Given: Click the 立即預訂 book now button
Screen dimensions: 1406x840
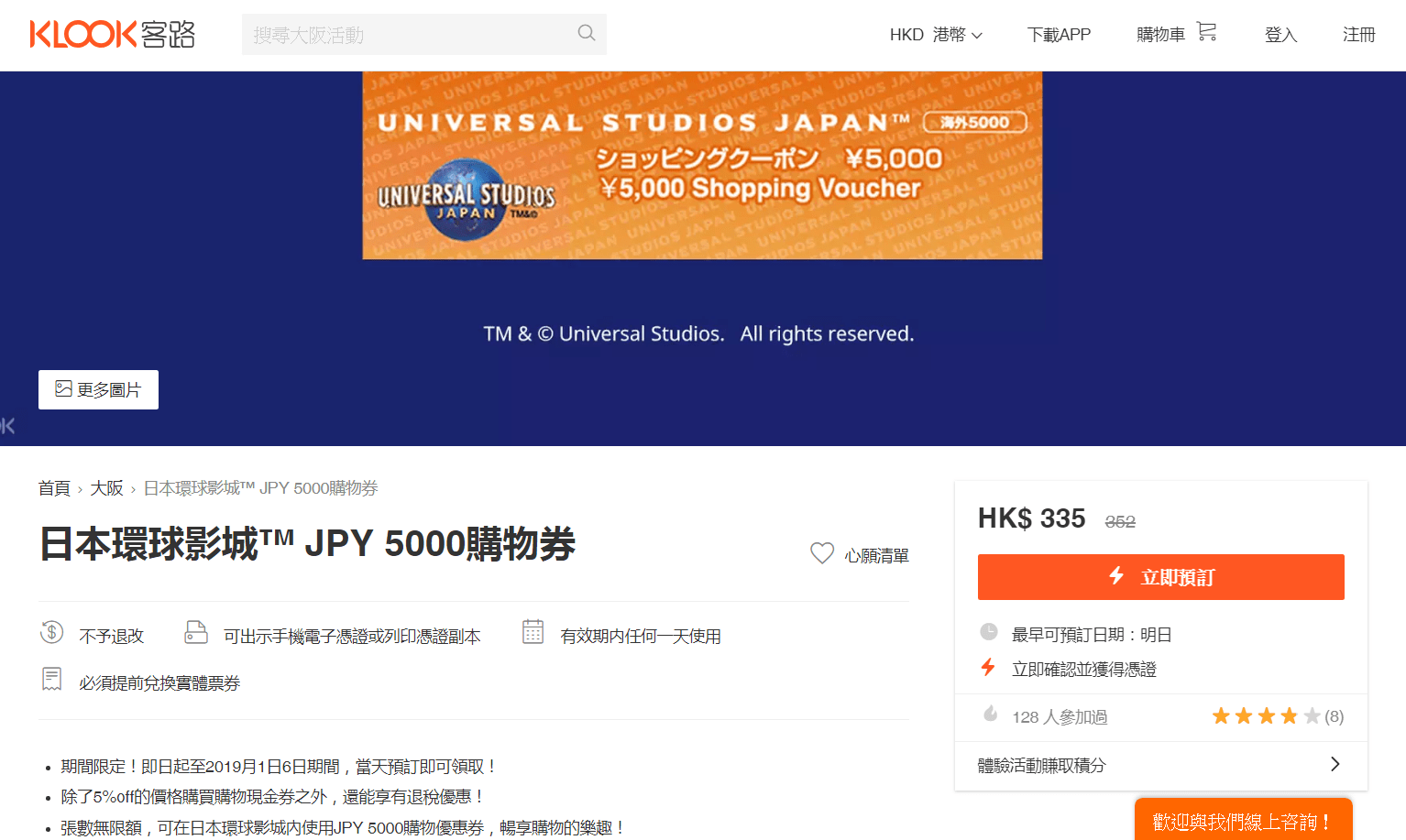Looking at the screenshot, I should pos(1161,577).
